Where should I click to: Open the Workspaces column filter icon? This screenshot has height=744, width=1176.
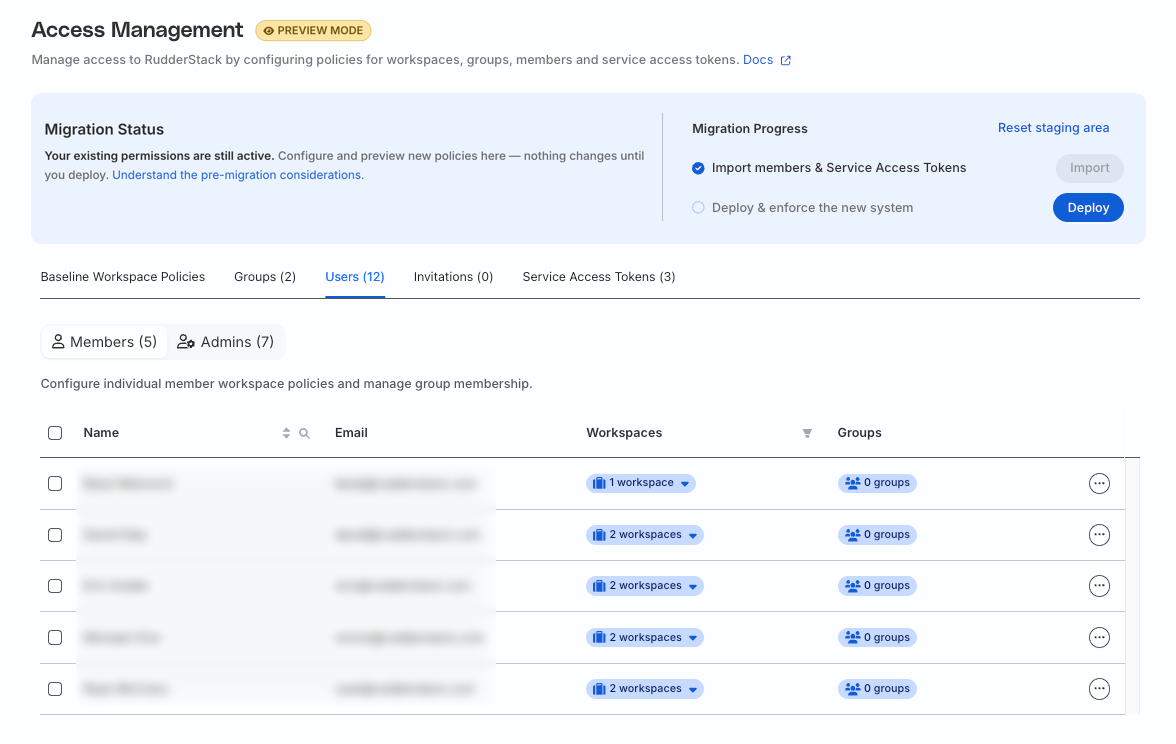(807, 433)
